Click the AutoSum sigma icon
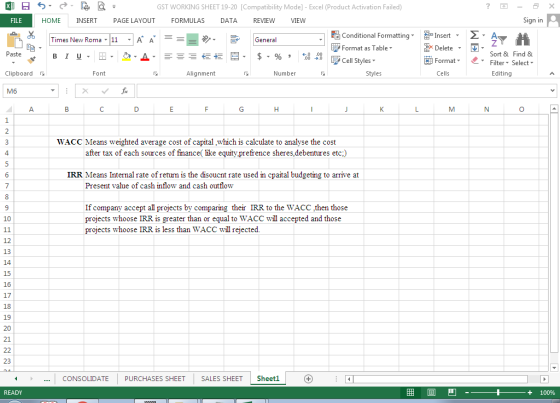 coord(474,35)
